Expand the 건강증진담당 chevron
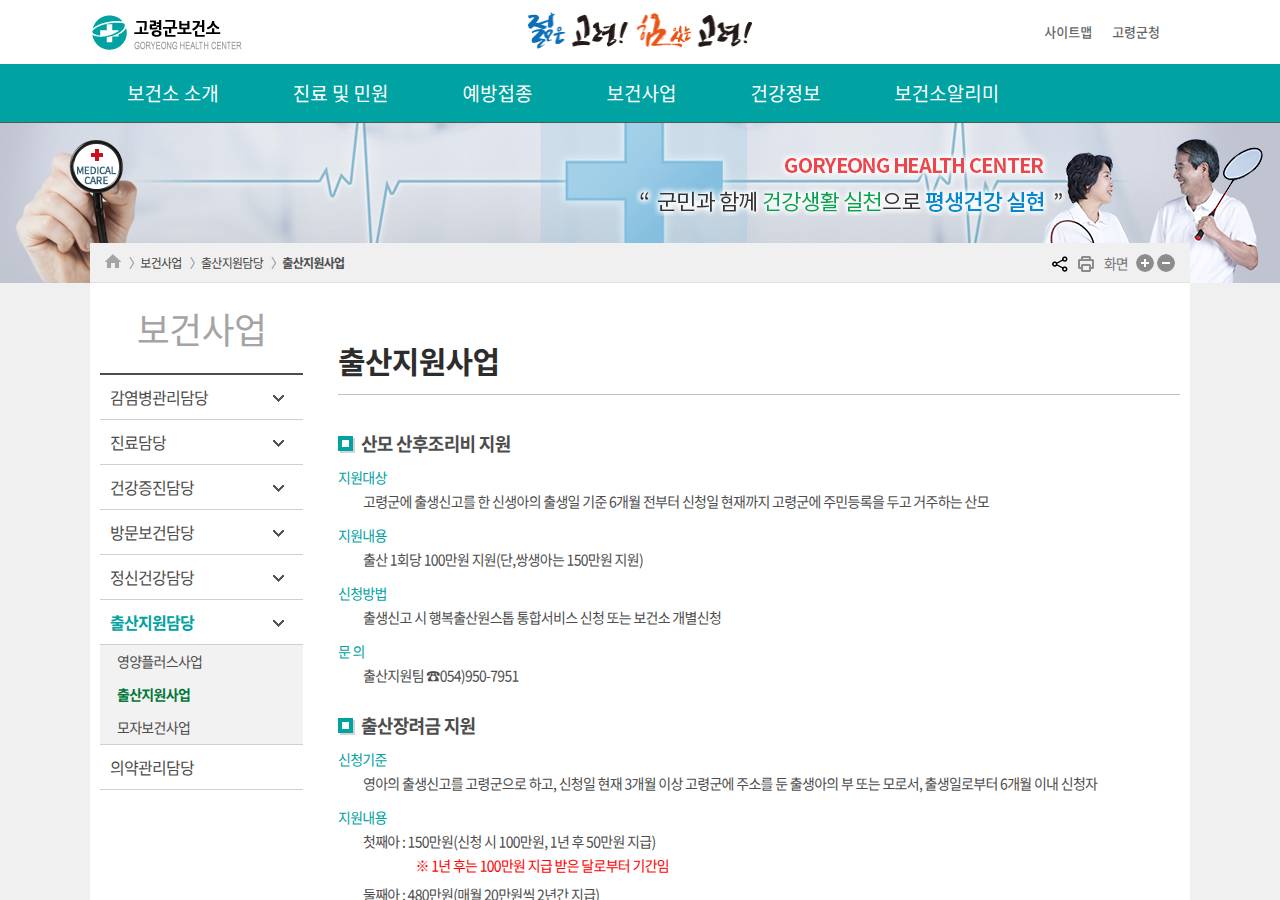The height and width of the screenshot is (900, 1280). (x=279, y=488)
